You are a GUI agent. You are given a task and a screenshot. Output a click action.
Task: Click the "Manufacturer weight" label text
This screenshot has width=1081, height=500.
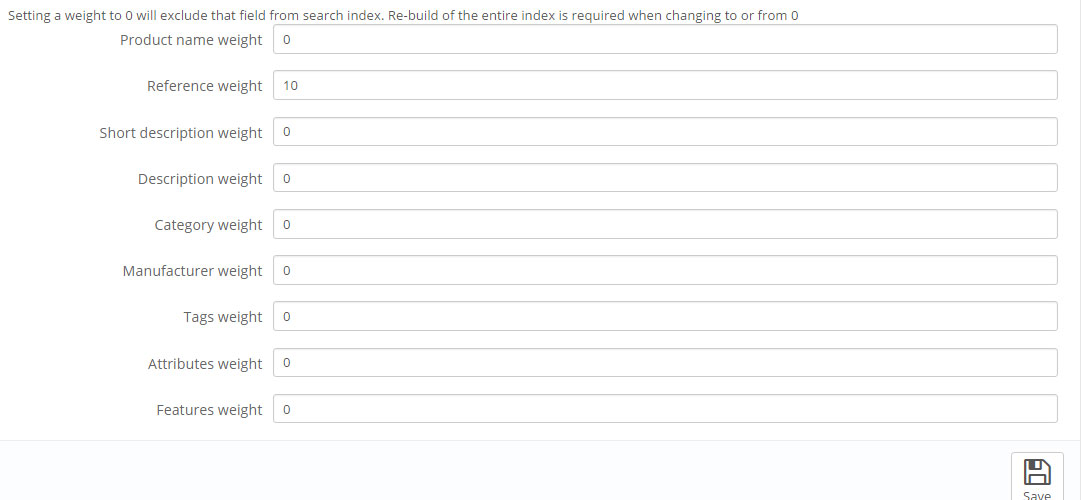(192, 271)
